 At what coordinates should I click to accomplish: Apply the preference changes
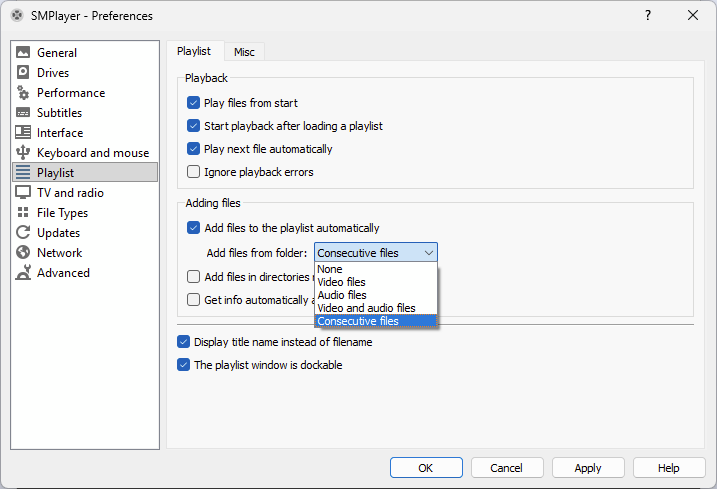588,468
